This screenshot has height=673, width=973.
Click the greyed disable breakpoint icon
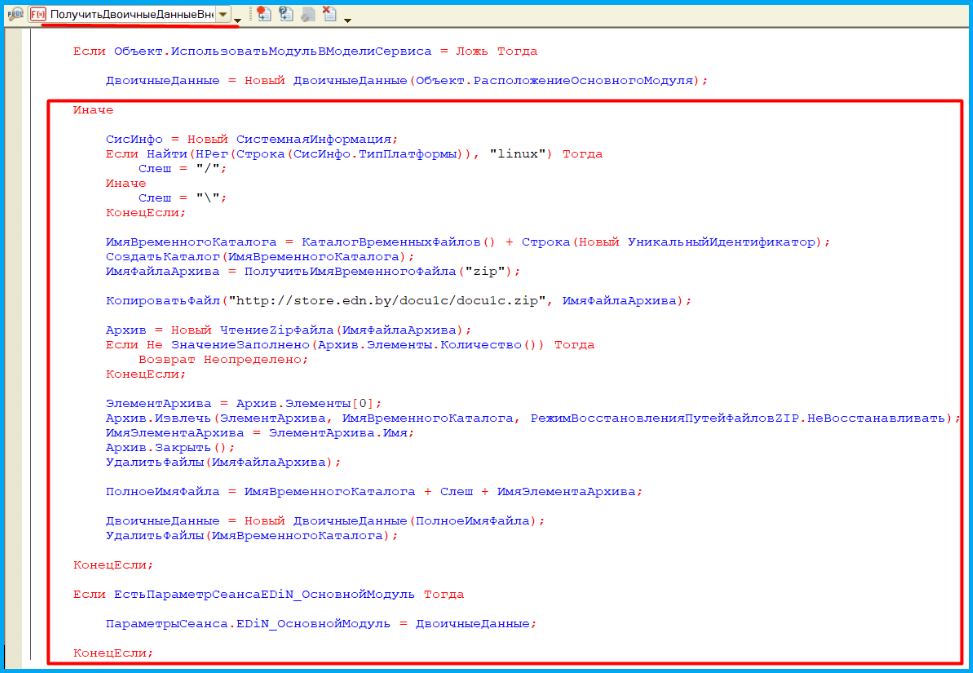click(x=308, y=14)
